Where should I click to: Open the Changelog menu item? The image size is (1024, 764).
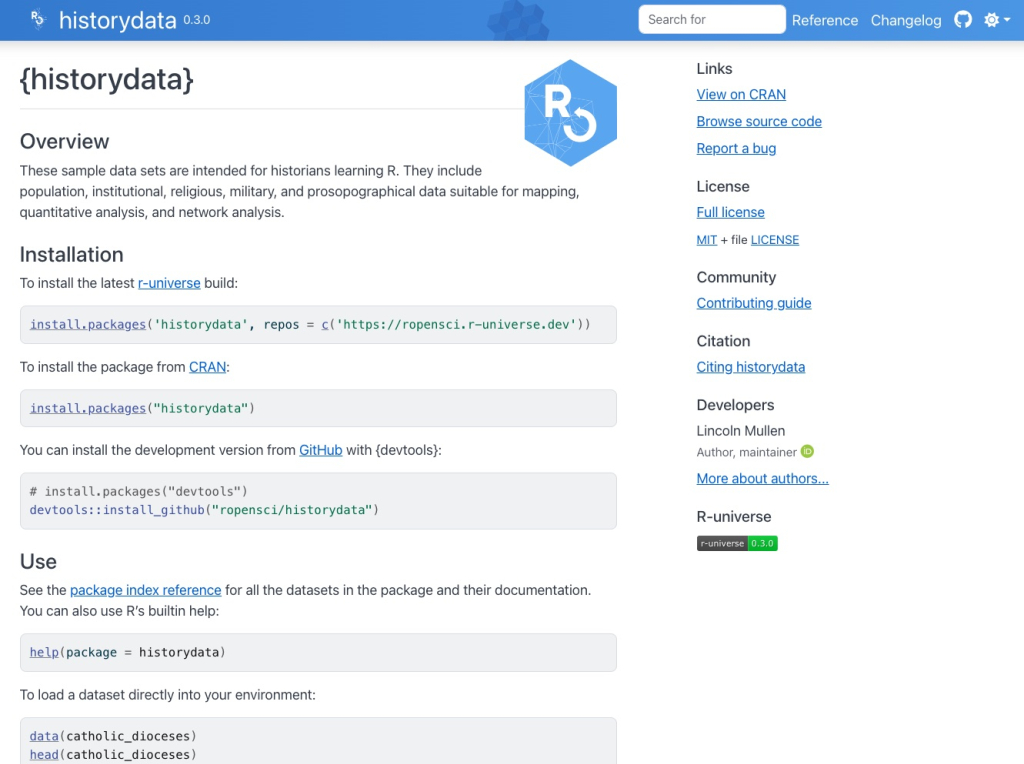906,20
